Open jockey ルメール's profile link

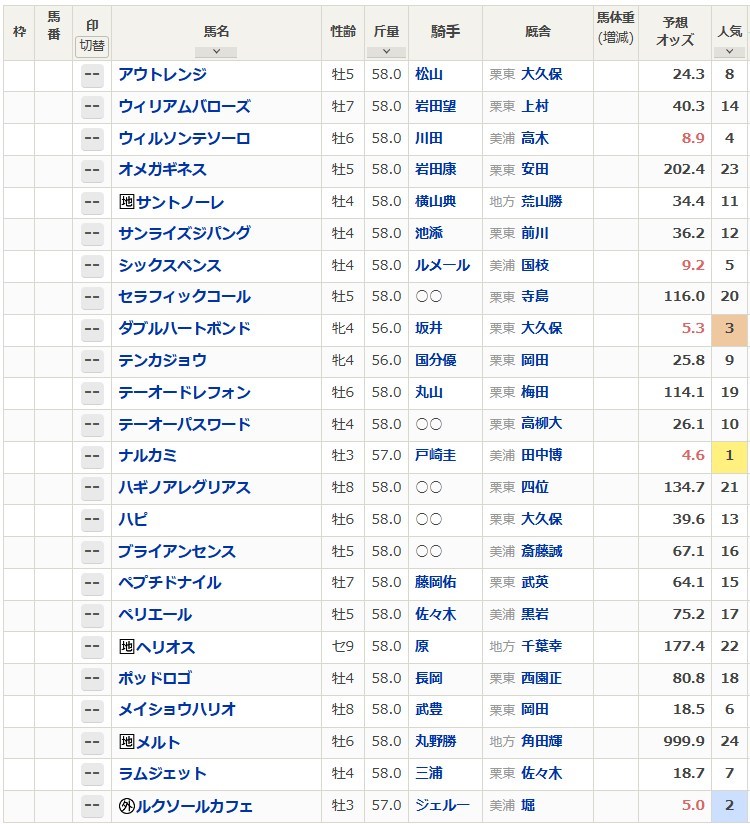tap(437, 265)
